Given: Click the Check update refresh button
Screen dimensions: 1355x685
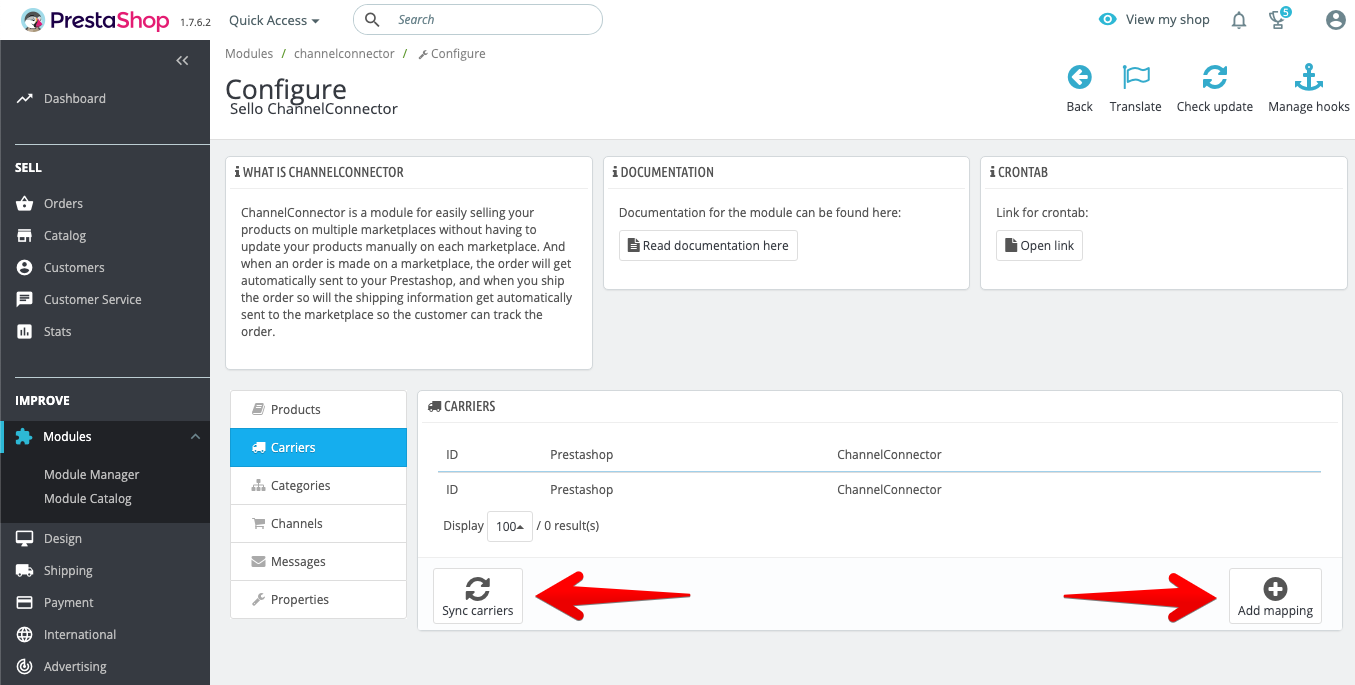Looking at the screenshot, I should 1214,89.
